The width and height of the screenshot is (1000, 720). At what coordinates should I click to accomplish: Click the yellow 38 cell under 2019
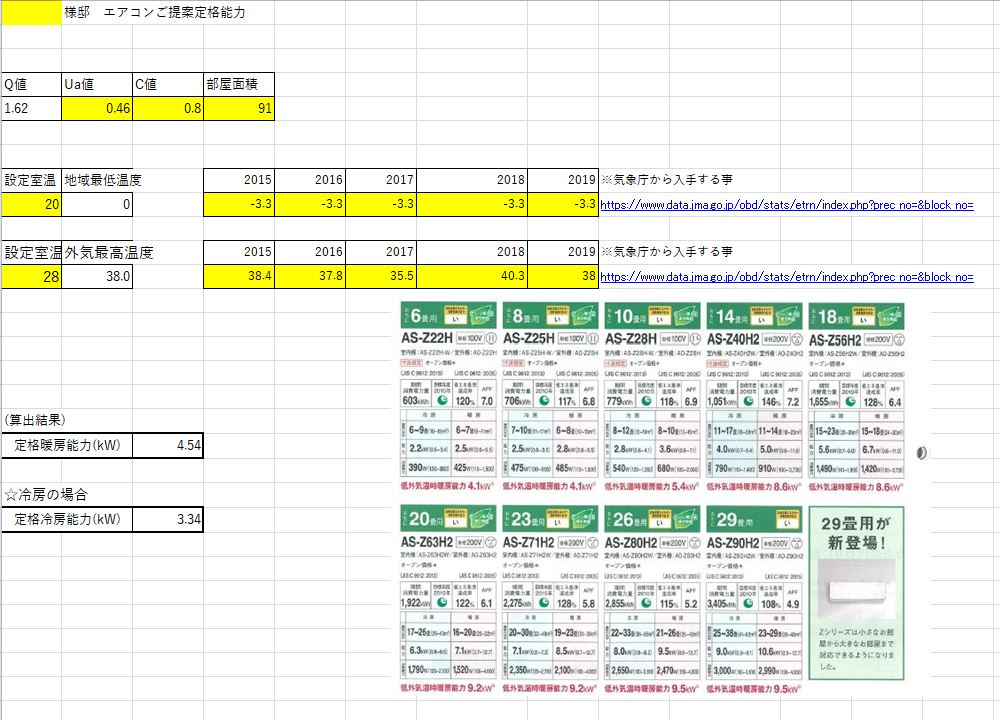point(563,277)
